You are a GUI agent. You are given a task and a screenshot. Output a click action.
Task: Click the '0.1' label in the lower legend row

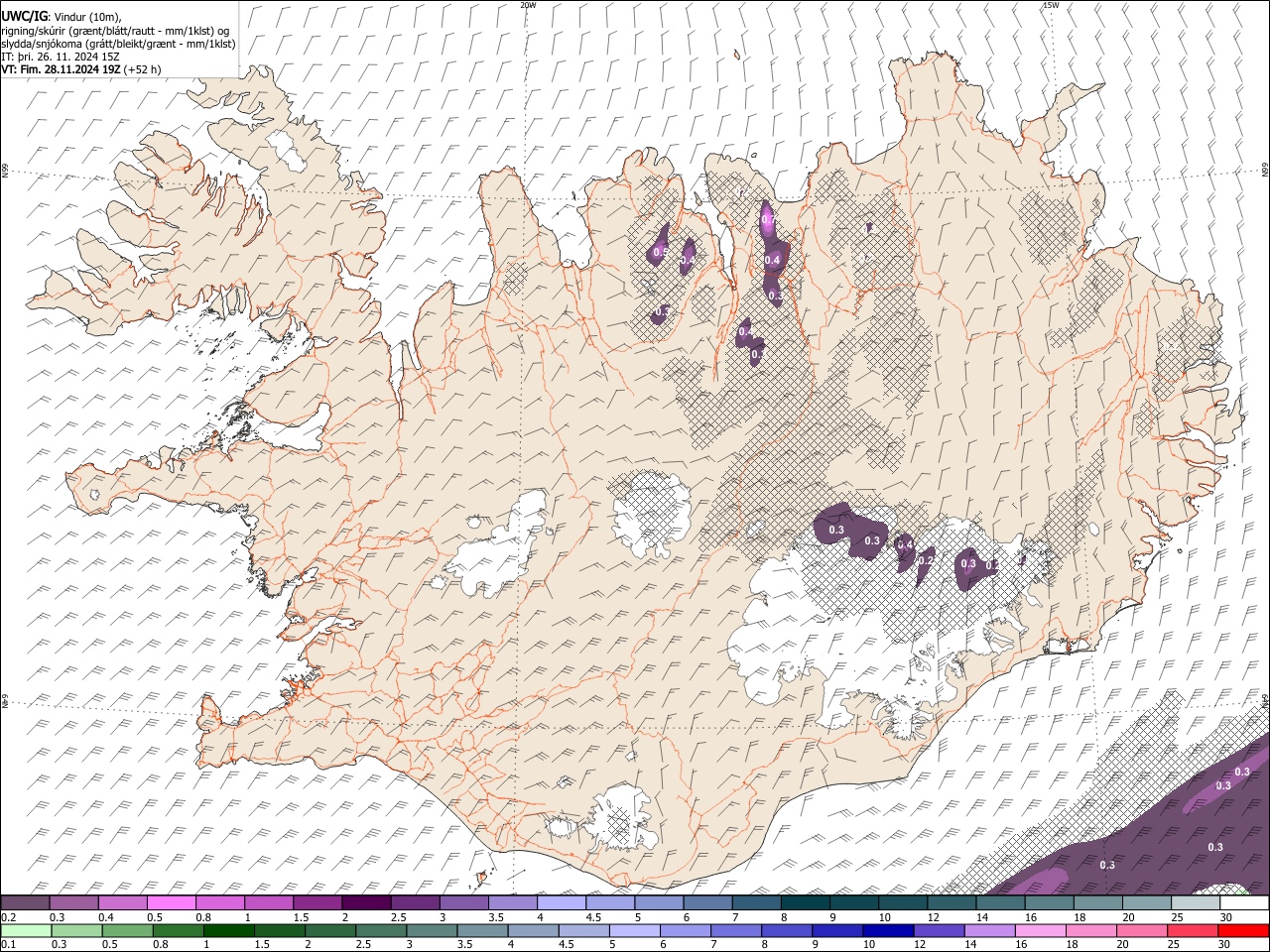pyautogui.click(x=9, y=944)
